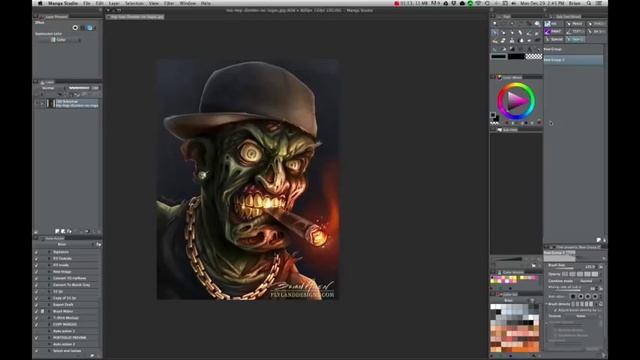
Task: Select the Pencil sub tool group
Action: 575,24
